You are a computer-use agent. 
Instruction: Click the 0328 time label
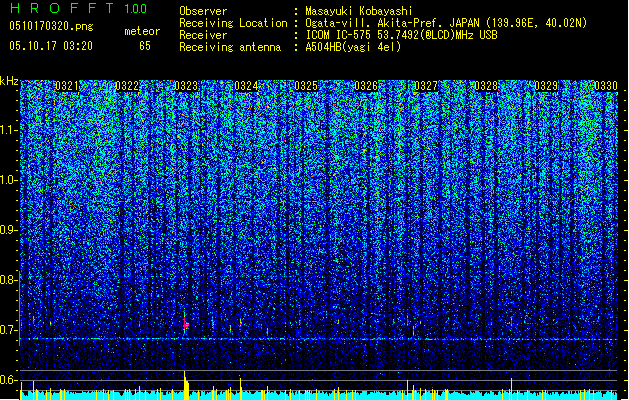(486, 86)
